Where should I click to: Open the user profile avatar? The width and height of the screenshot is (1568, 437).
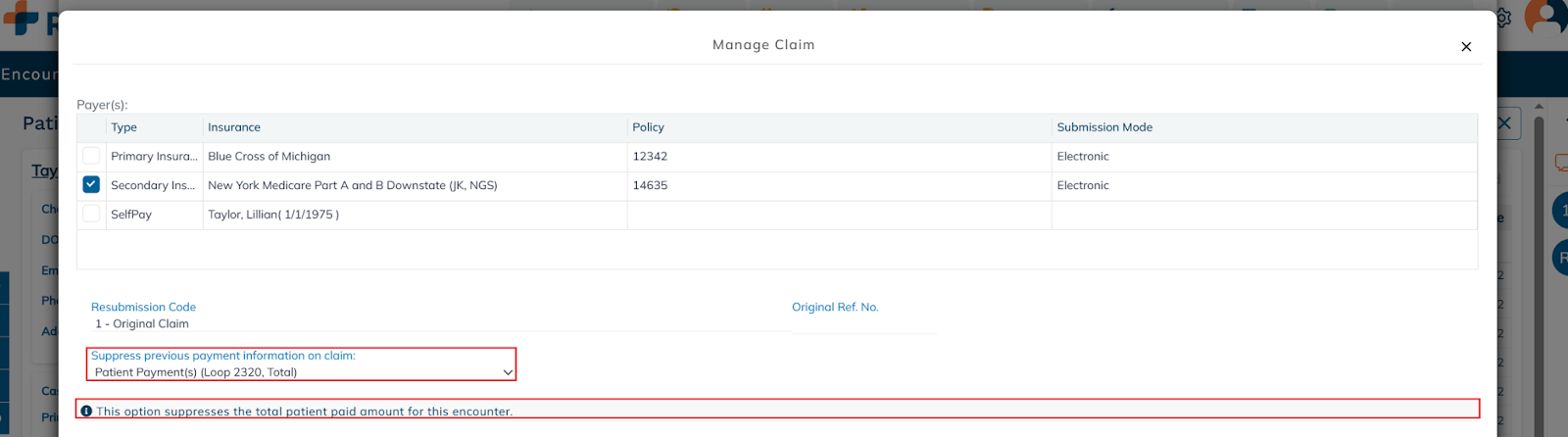pyautogui.click(x=1548, y=18)
